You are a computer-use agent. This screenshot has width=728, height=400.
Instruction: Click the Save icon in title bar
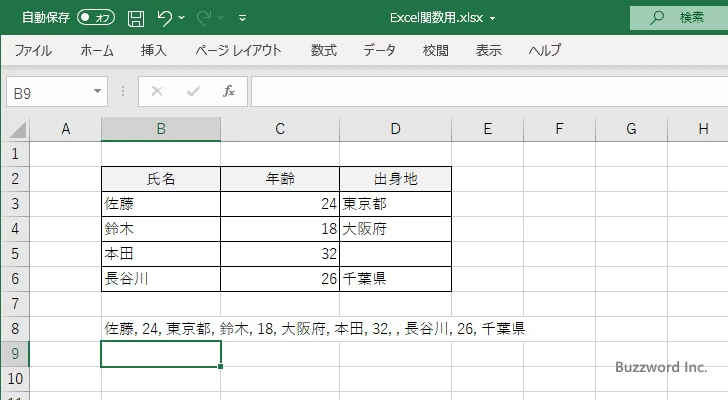pyautogui.click(x=136, y=18)
